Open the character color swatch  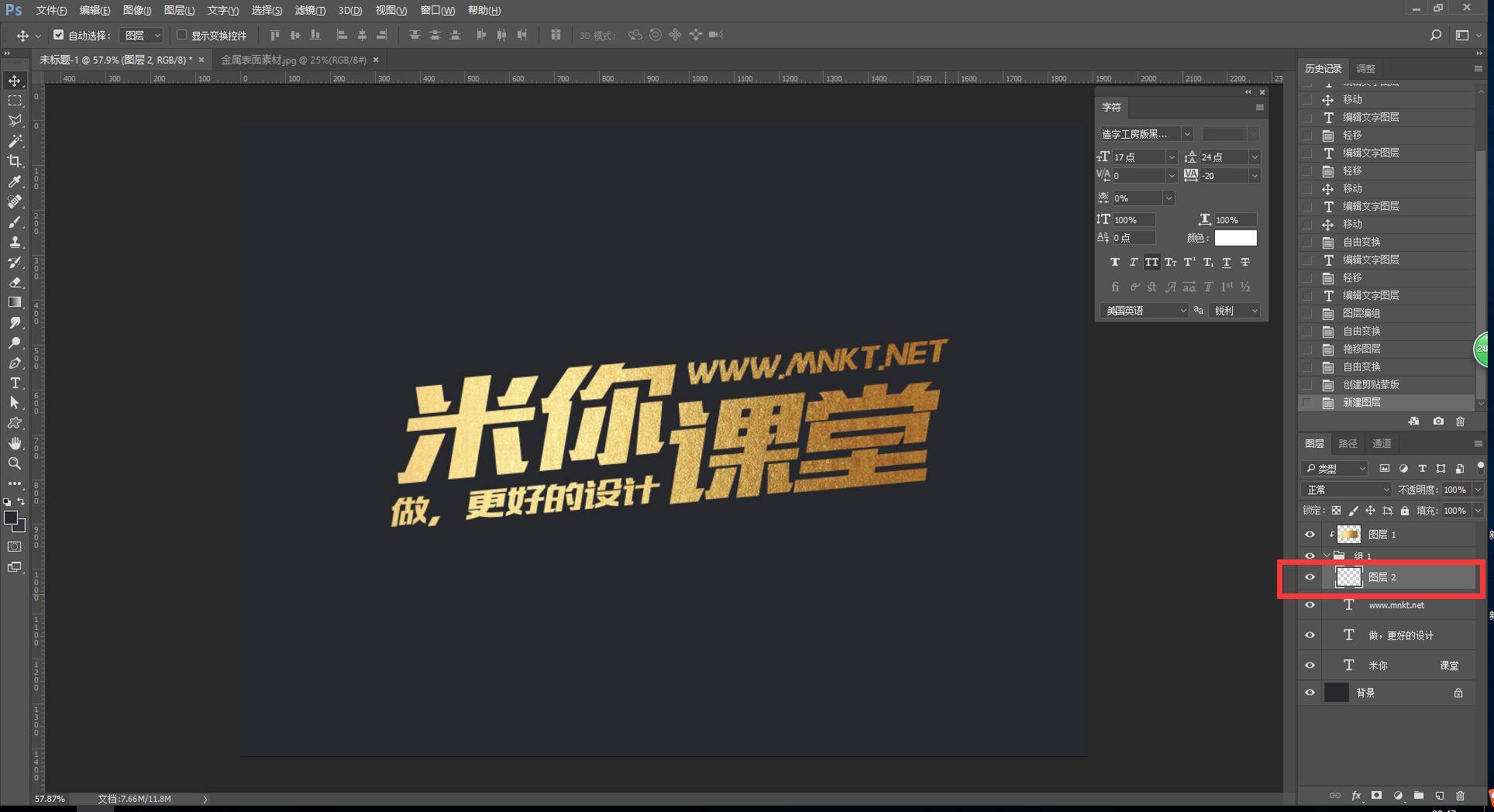click(x=1236, y=238)
